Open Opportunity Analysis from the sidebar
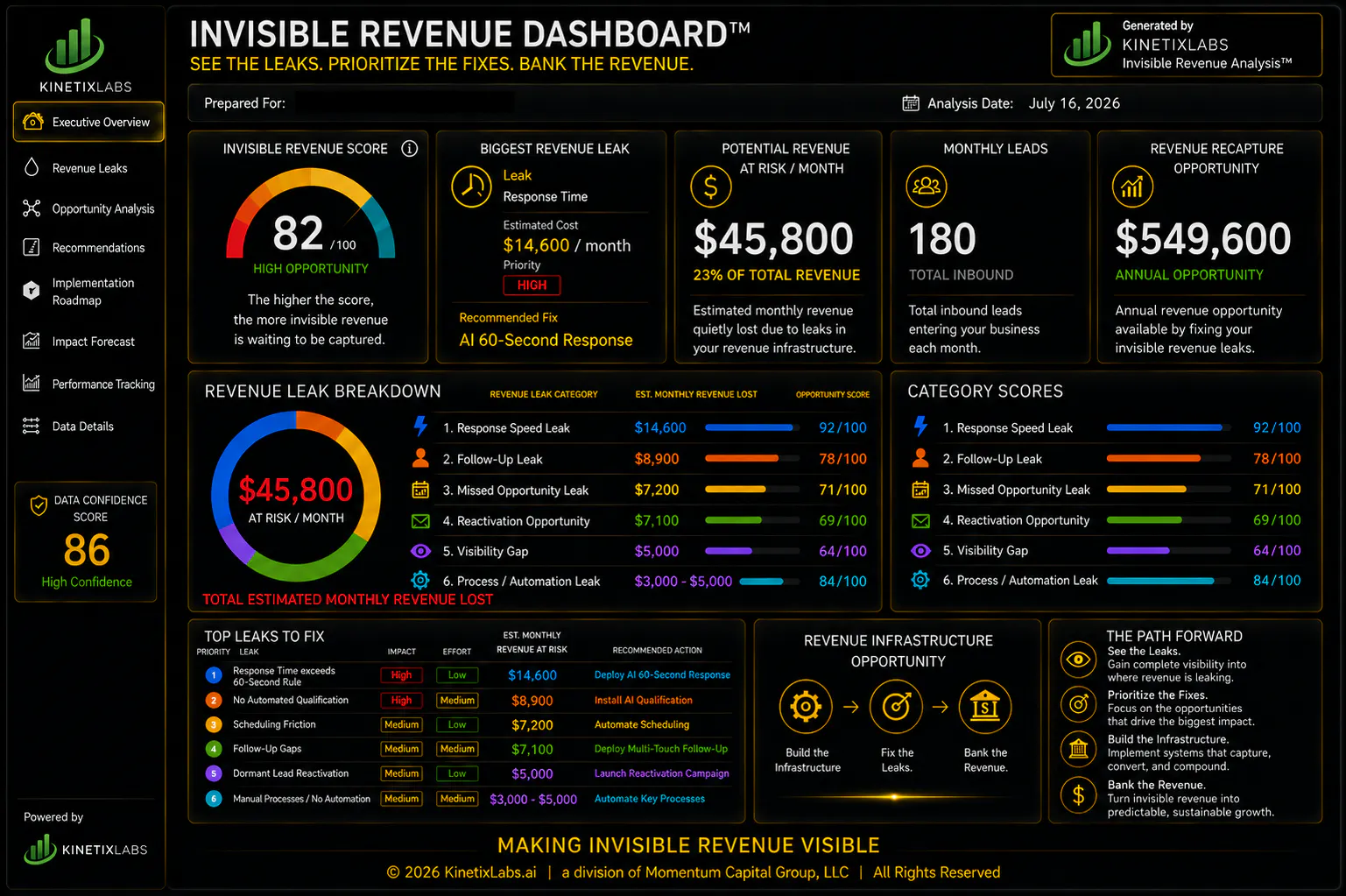Viewport: 1346px width, 896px height. (x=88, y=208)
